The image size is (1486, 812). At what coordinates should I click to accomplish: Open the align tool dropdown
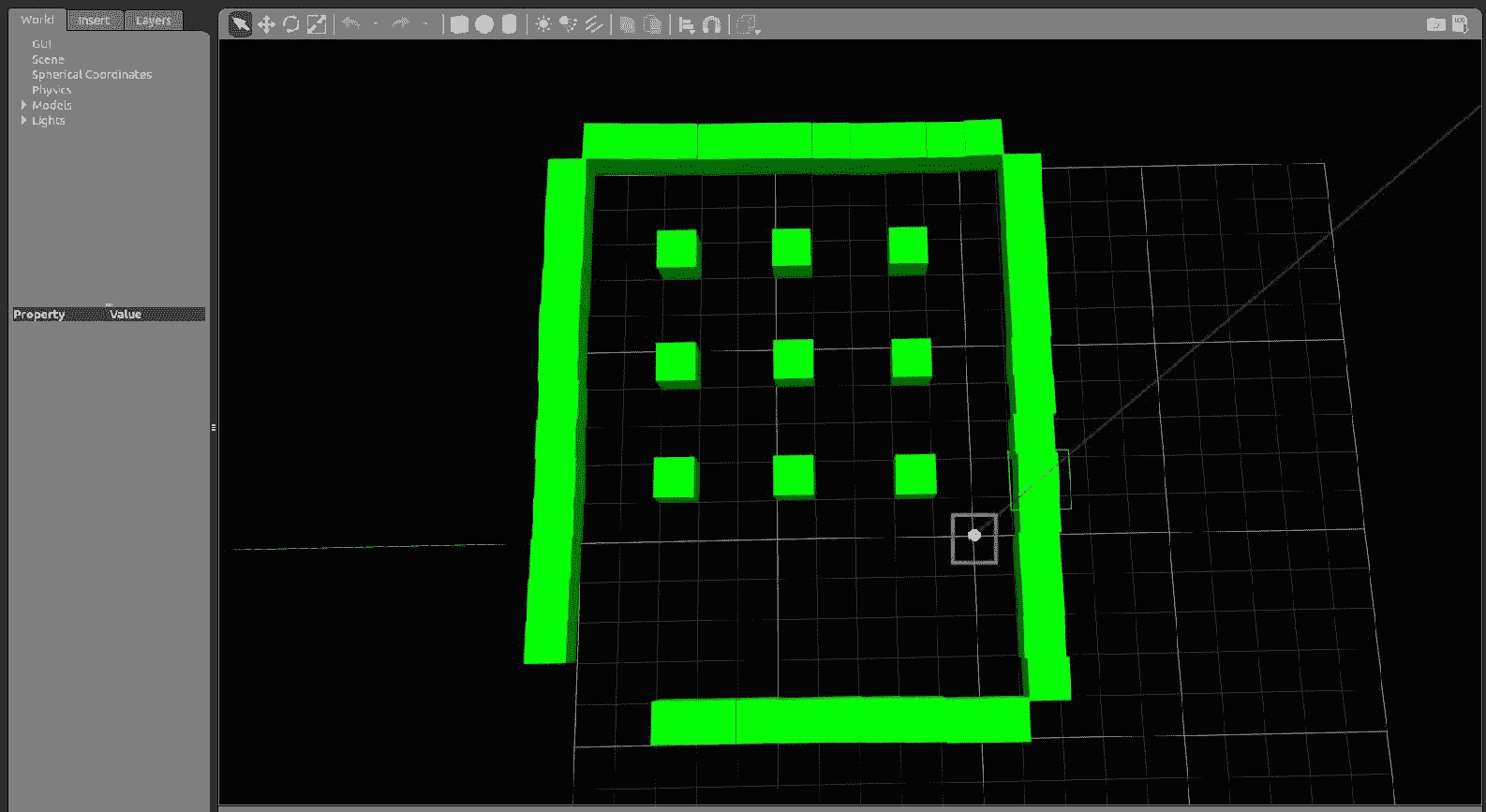coord(687,25)
